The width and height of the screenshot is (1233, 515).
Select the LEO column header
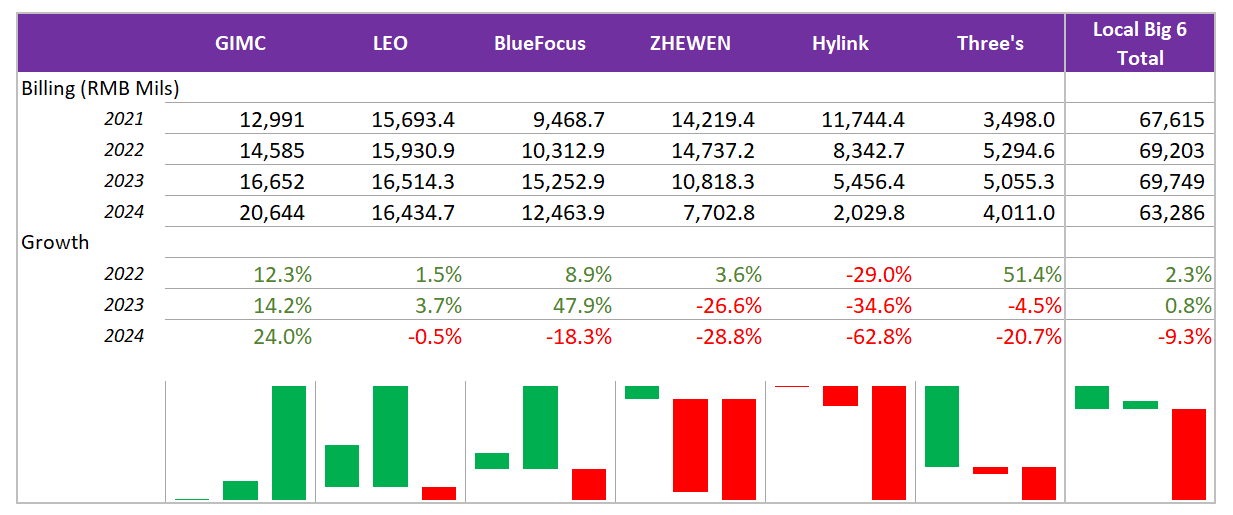coord(389,43)
